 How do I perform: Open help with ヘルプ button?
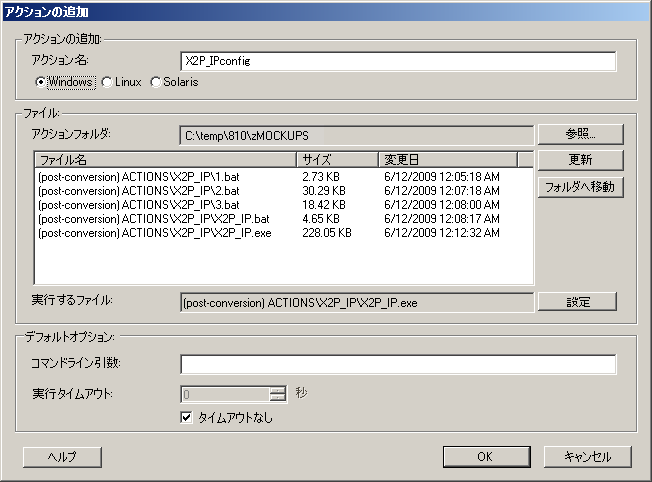coord(62,456)
